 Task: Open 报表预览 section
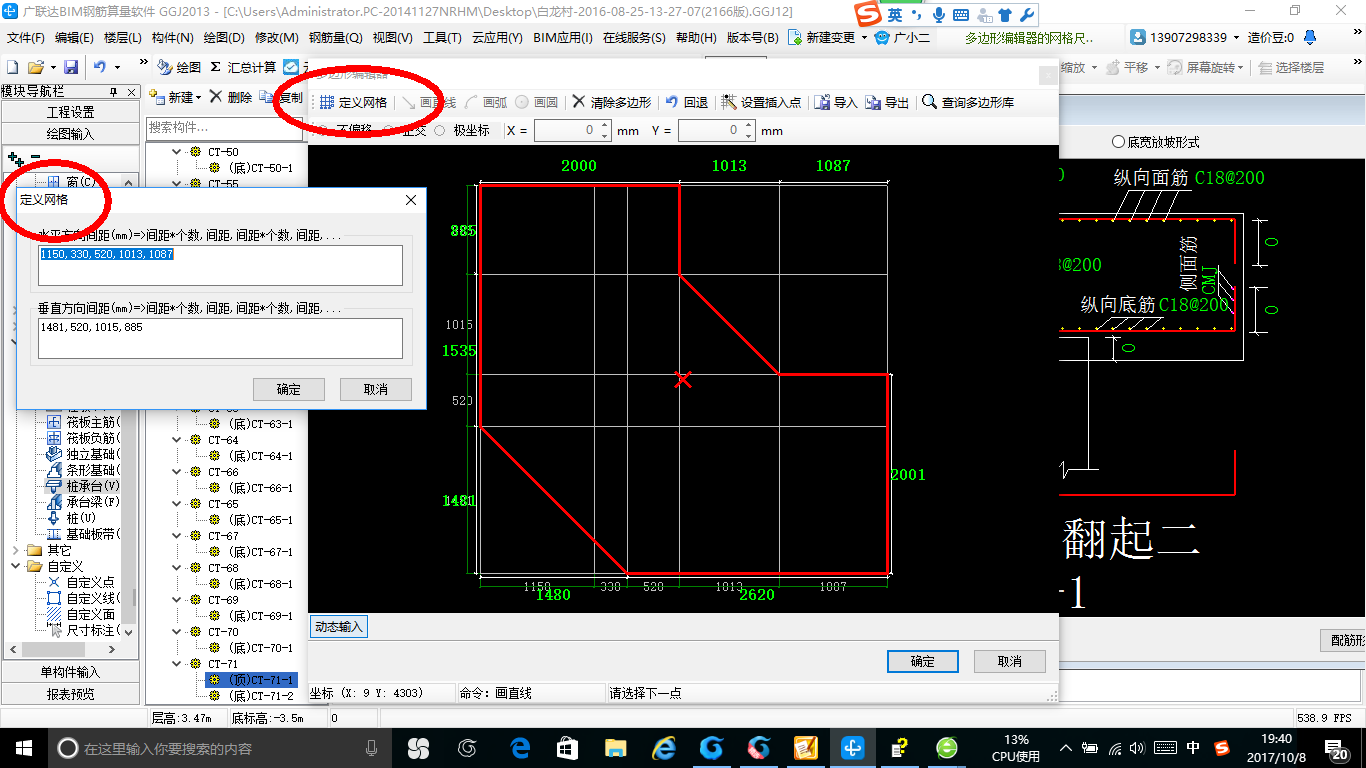[70, 694]
